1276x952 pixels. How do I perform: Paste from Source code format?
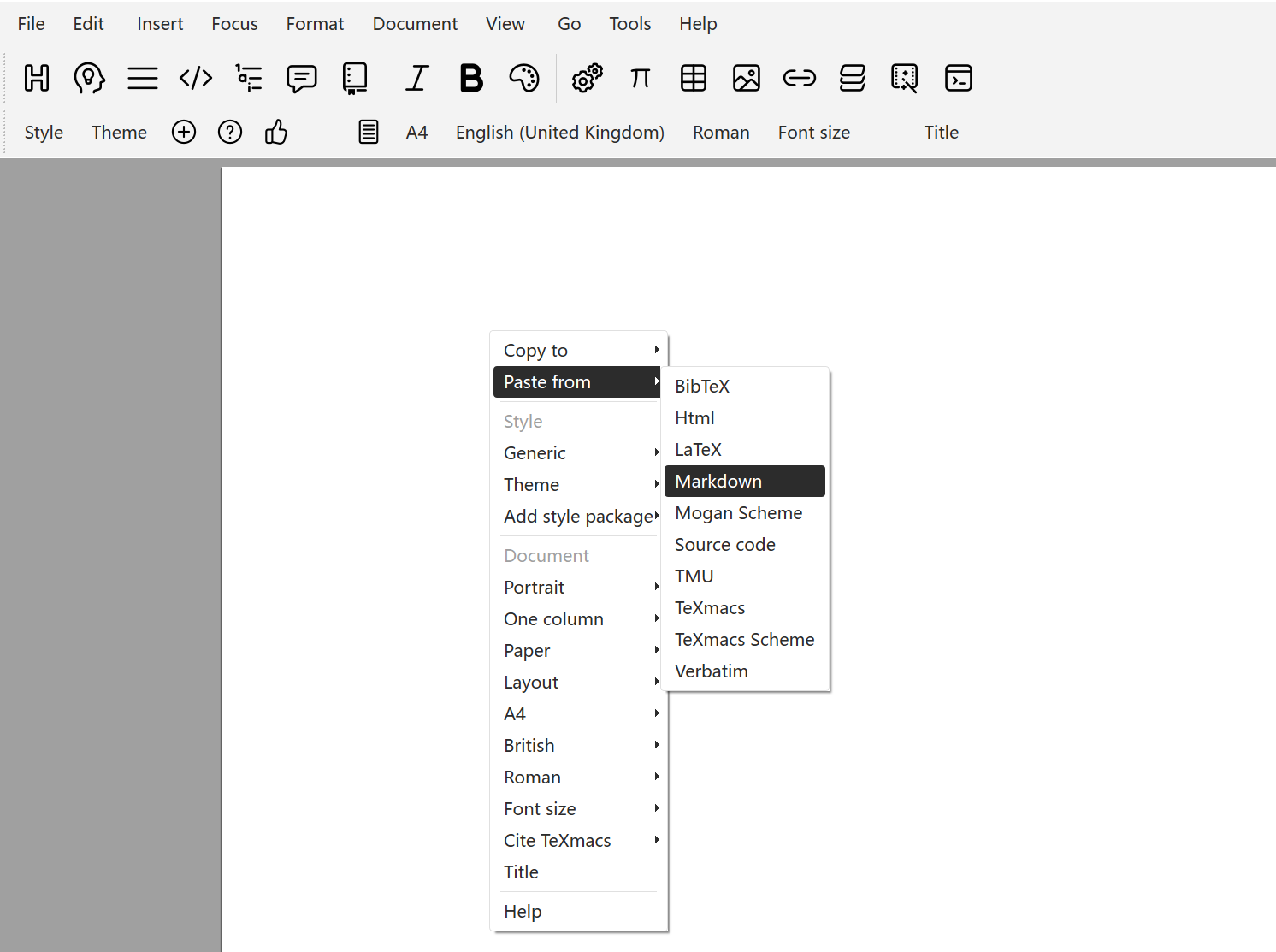pyautogui.click(x=745, y=544)
